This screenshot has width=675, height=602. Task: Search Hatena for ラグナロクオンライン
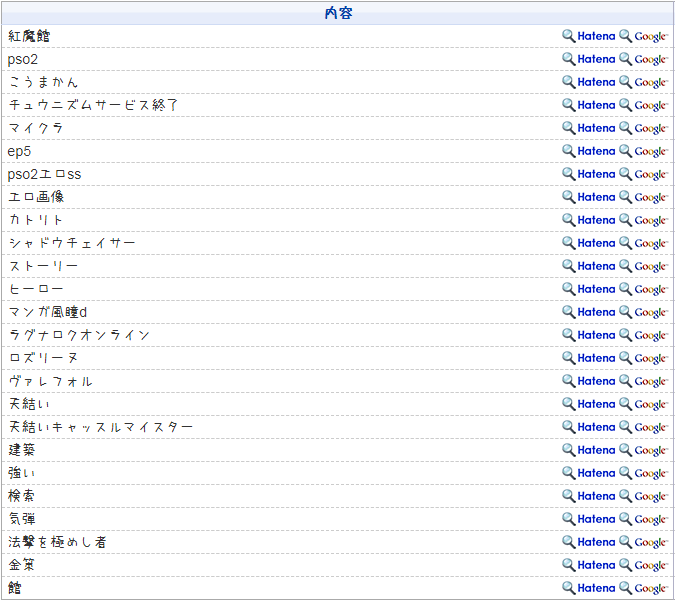coord(589,335)
